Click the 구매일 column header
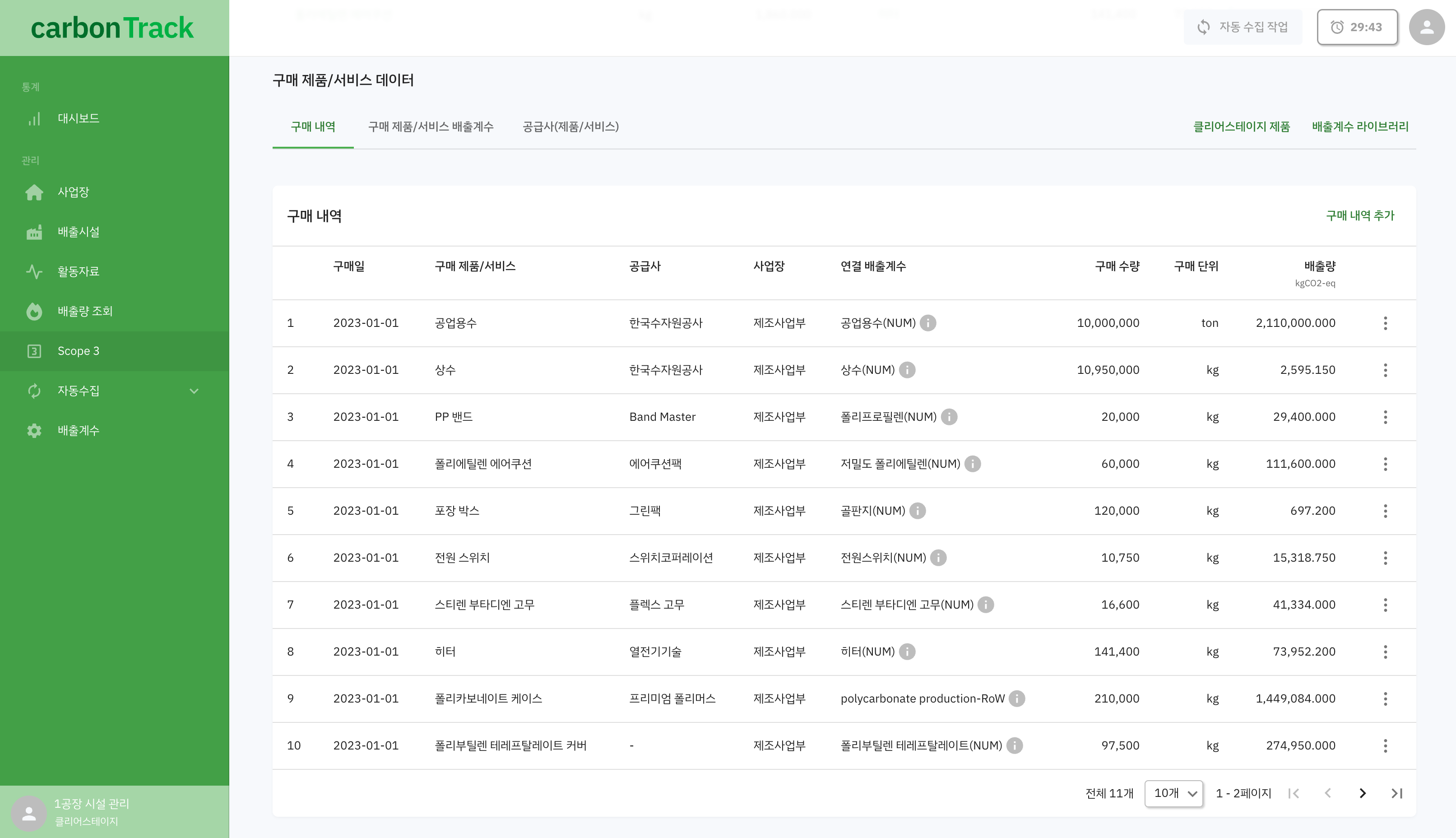1456x838 pixels. click(348, 266)
